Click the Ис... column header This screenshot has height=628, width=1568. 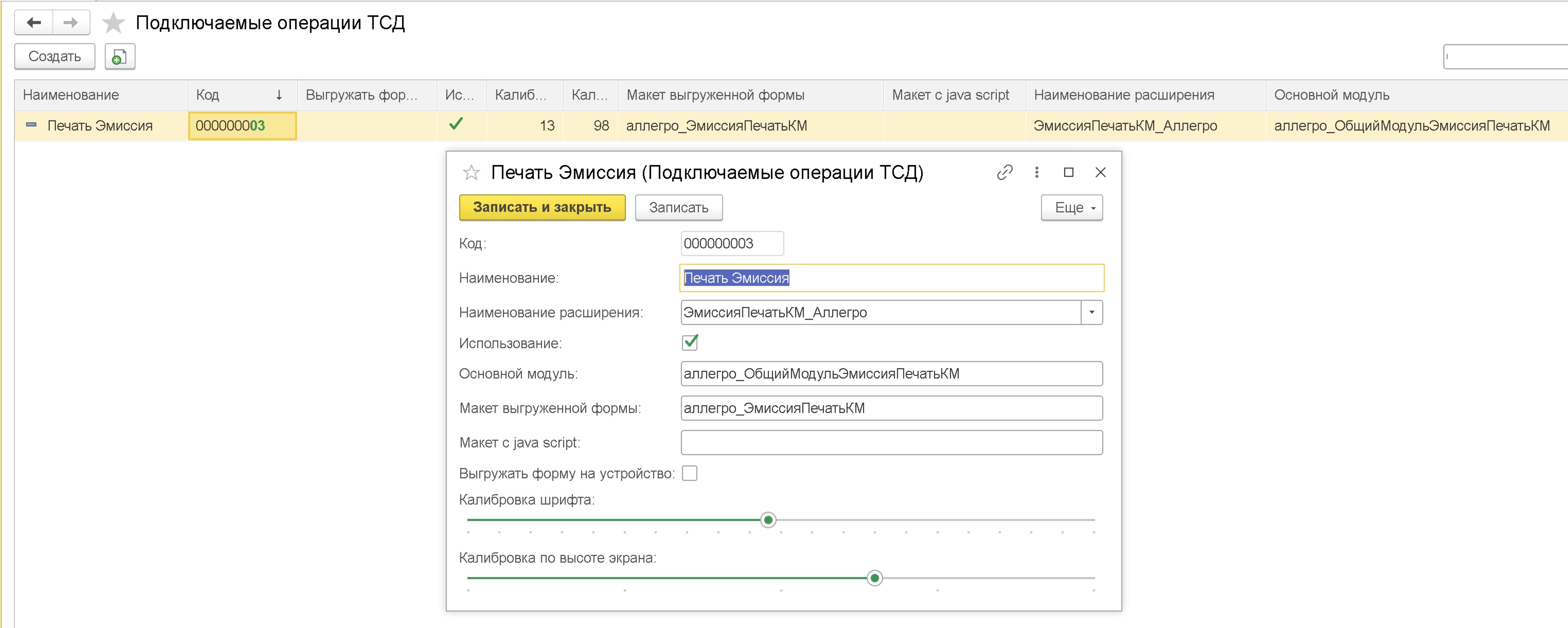[461, 95]
